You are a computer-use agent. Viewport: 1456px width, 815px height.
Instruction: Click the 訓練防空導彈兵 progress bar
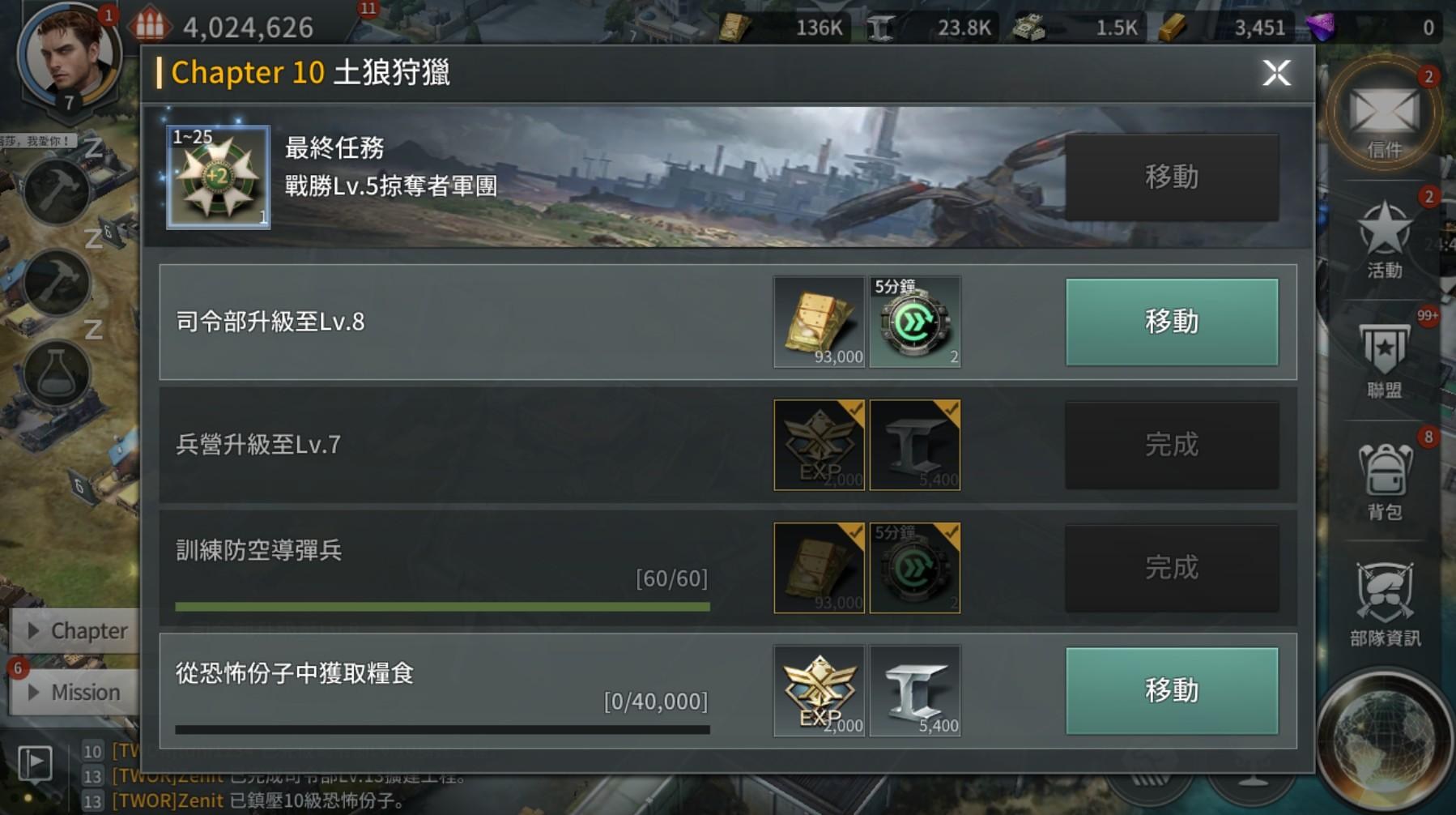[442, 606]
